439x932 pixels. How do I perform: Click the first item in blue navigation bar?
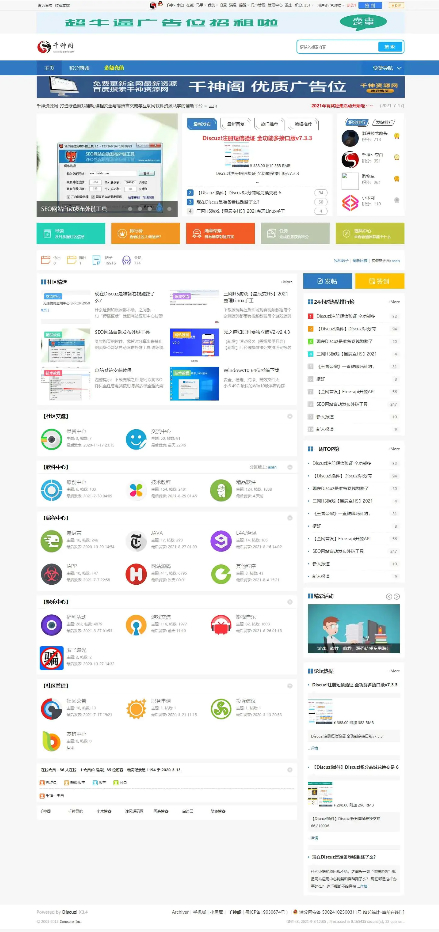pyautogui.click(x=49, y=68)
